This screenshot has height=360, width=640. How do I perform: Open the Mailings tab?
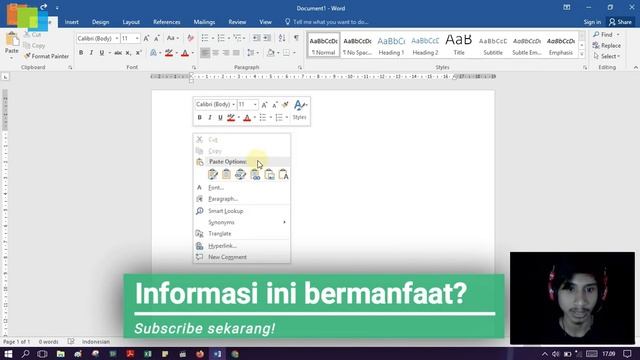(204, 22)
